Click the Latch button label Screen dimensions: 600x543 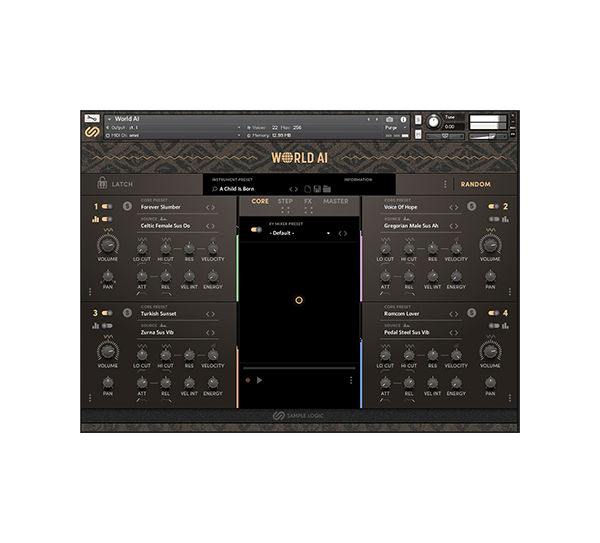[x=122, y=184]
